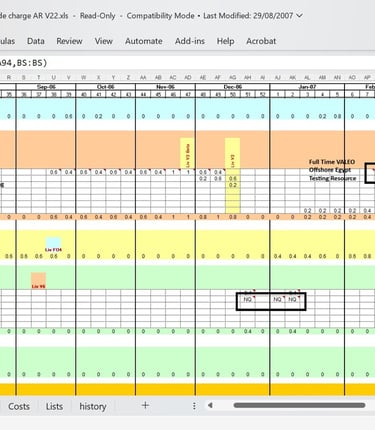Image resolution: width=375 pixels, height=430 pixels.
Task: Switch to the View ribbon tab
Action: 103,41
